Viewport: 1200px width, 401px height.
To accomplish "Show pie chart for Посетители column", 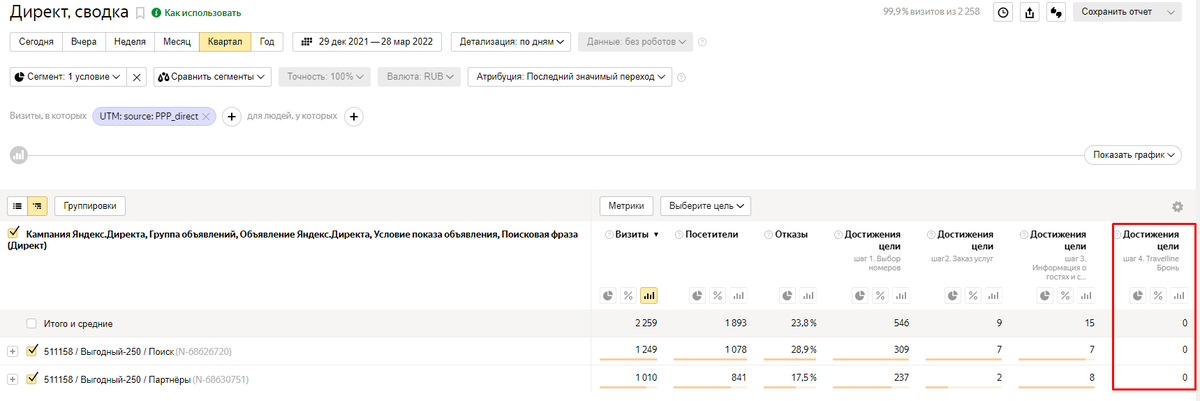I will (x=699, y=295).
